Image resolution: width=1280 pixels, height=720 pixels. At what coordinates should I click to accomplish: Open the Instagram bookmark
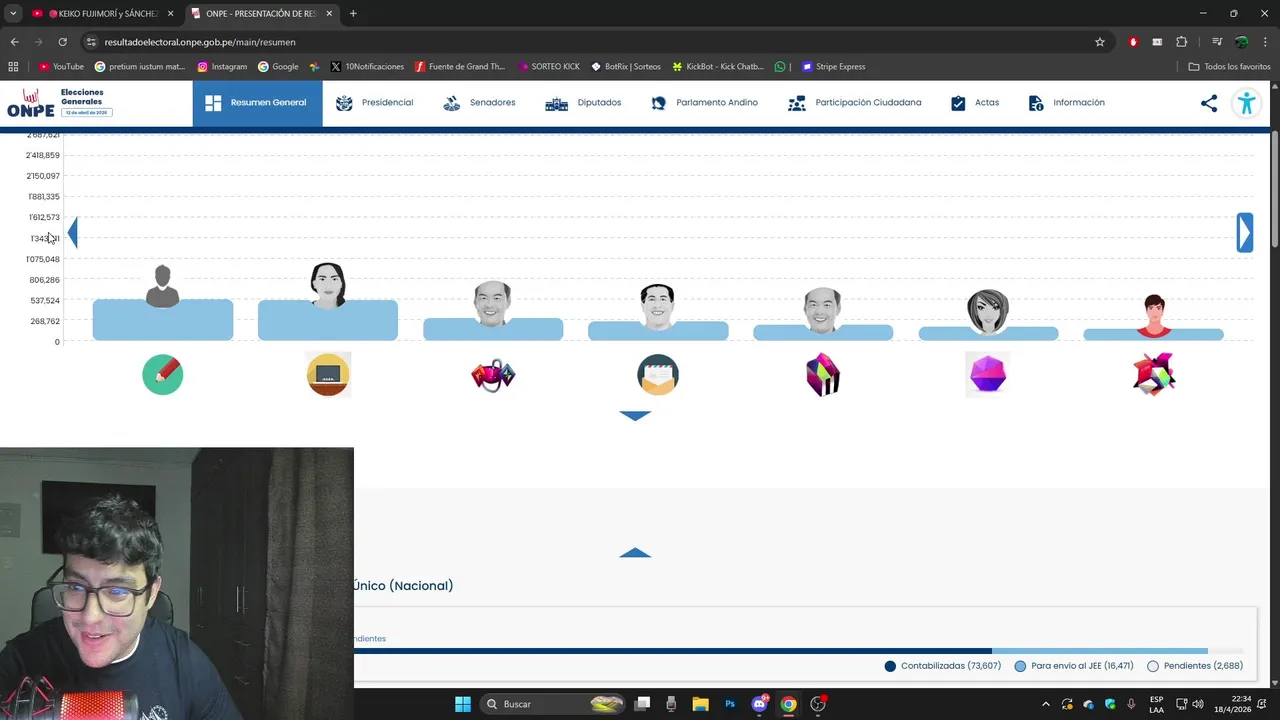[x=222, y=67]
